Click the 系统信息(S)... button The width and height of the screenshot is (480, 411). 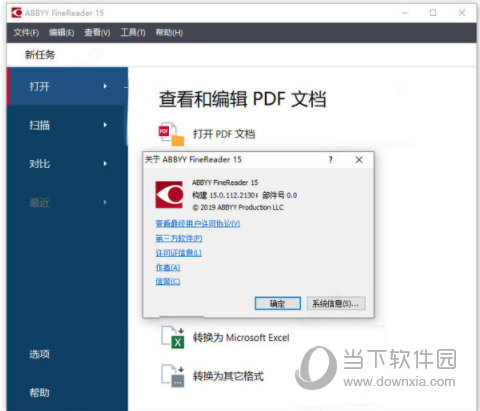click(336, 303)
